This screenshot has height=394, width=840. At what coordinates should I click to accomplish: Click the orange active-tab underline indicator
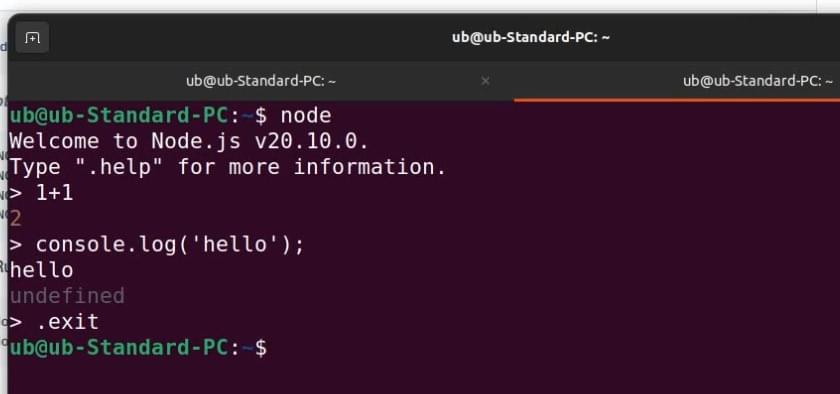point(677,100)
